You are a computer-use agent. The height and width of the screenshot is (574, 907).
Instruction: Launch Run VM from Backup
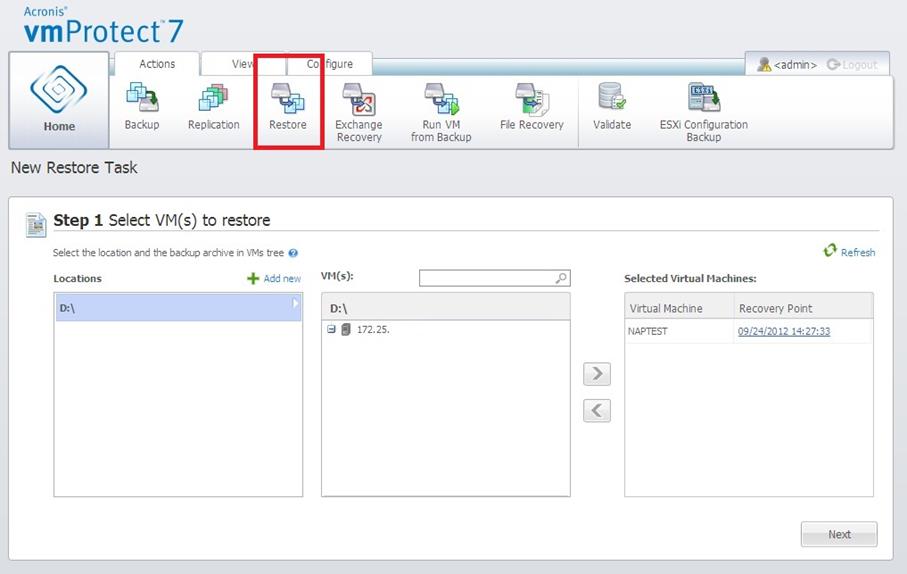coord(441,112)
